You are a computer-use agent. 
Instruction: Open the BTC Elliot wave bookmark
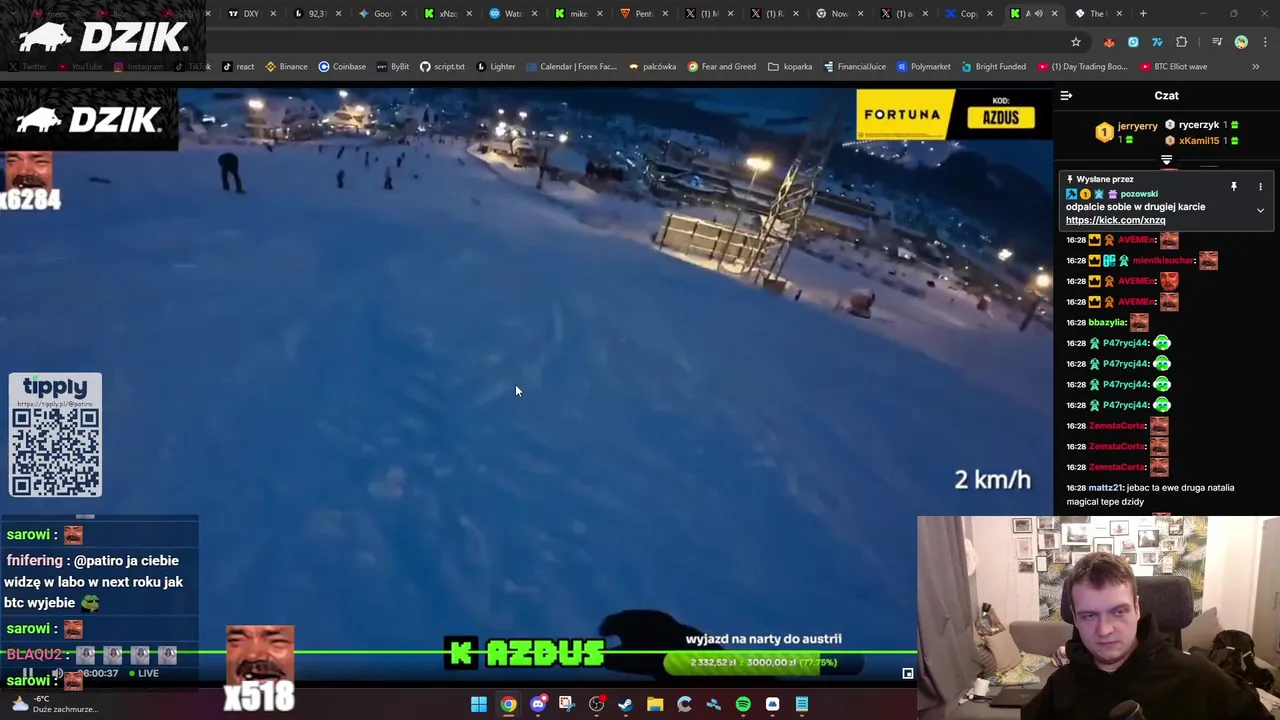pos(1174,67)
